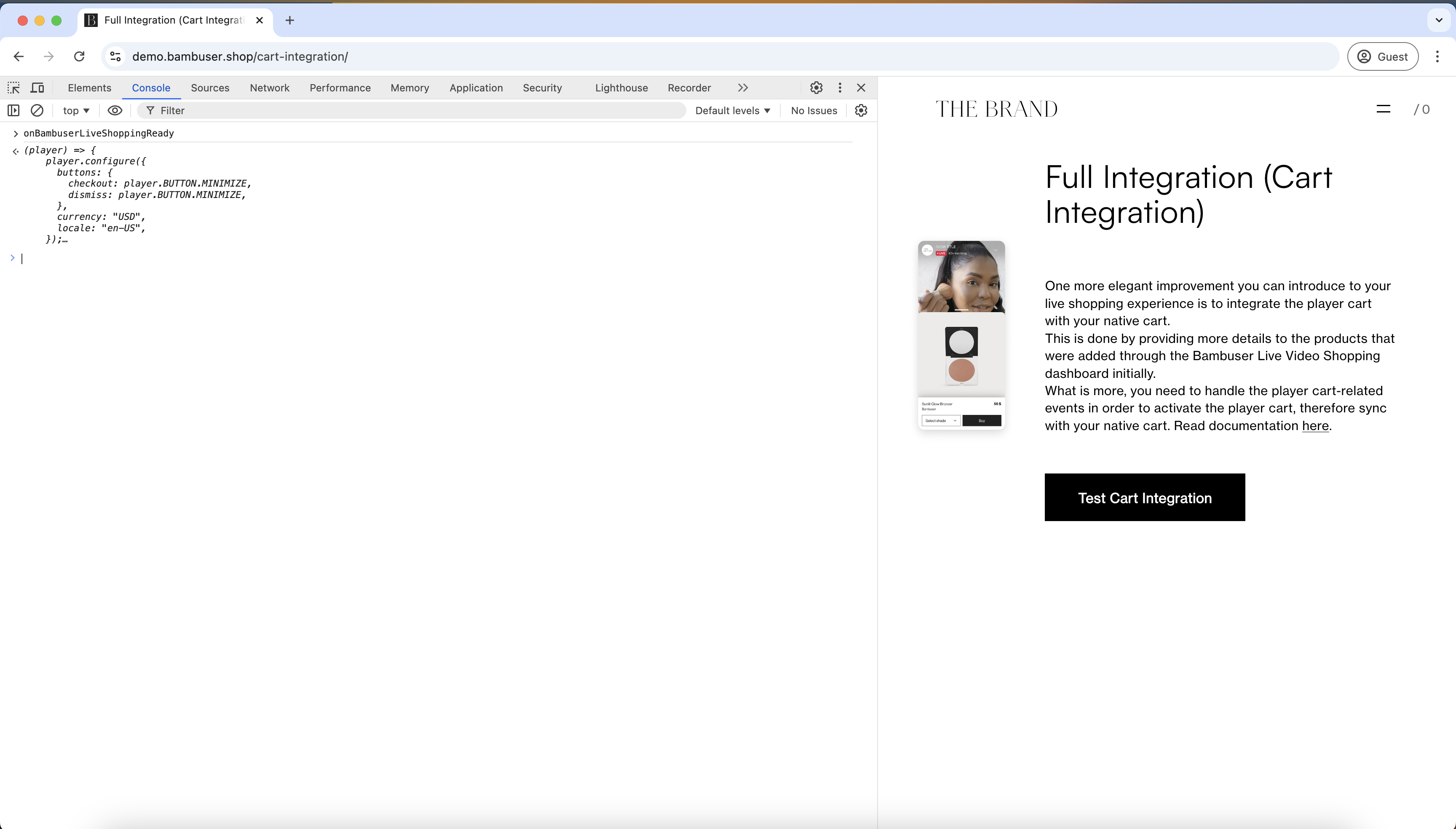Click the live expression eye icon
This screenshot has width=1456, height=829.
[x=115, y=110]
